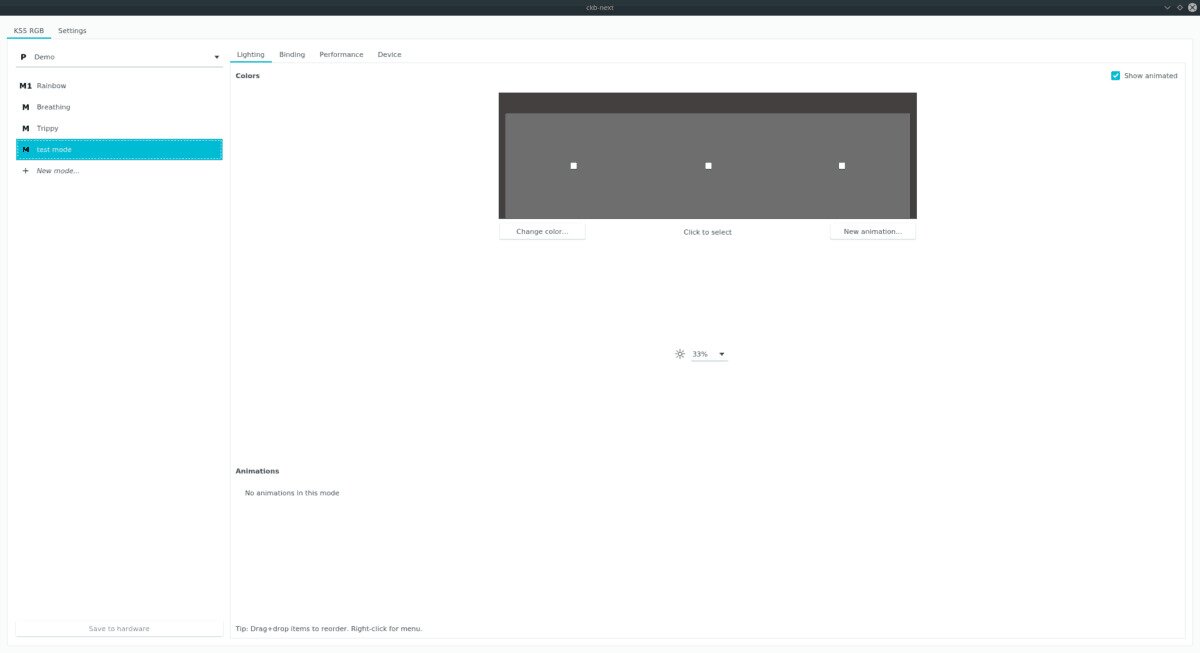Select the right lighting zone square
Screen dimensions: 1200x653
842,166
